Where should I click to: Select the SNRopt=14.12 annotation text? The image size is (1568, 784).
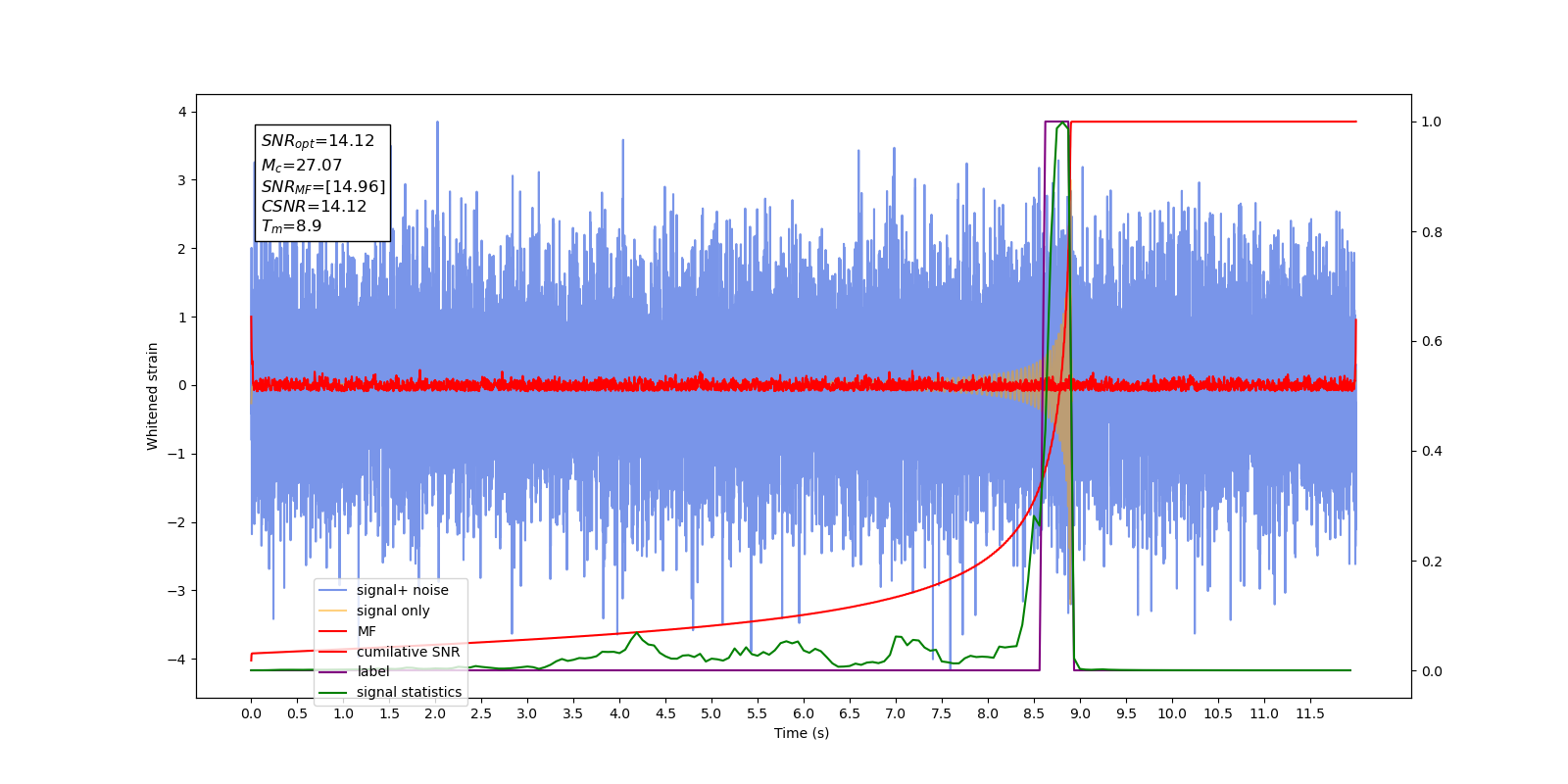coord(318,141)
